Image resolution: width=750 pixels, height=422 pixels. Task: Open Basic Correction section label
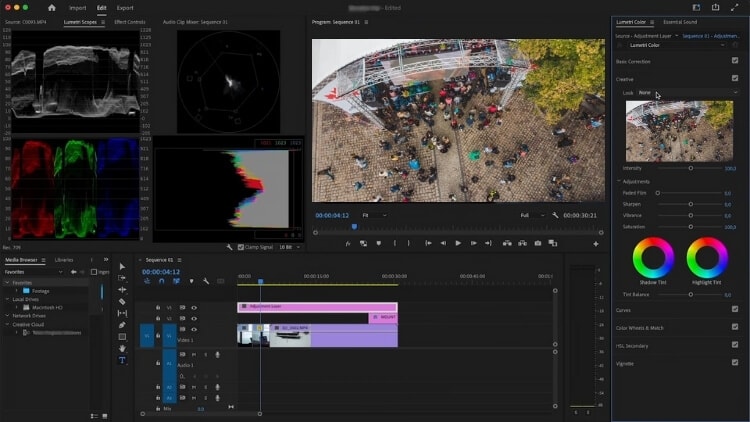click(x=633, y=62)
